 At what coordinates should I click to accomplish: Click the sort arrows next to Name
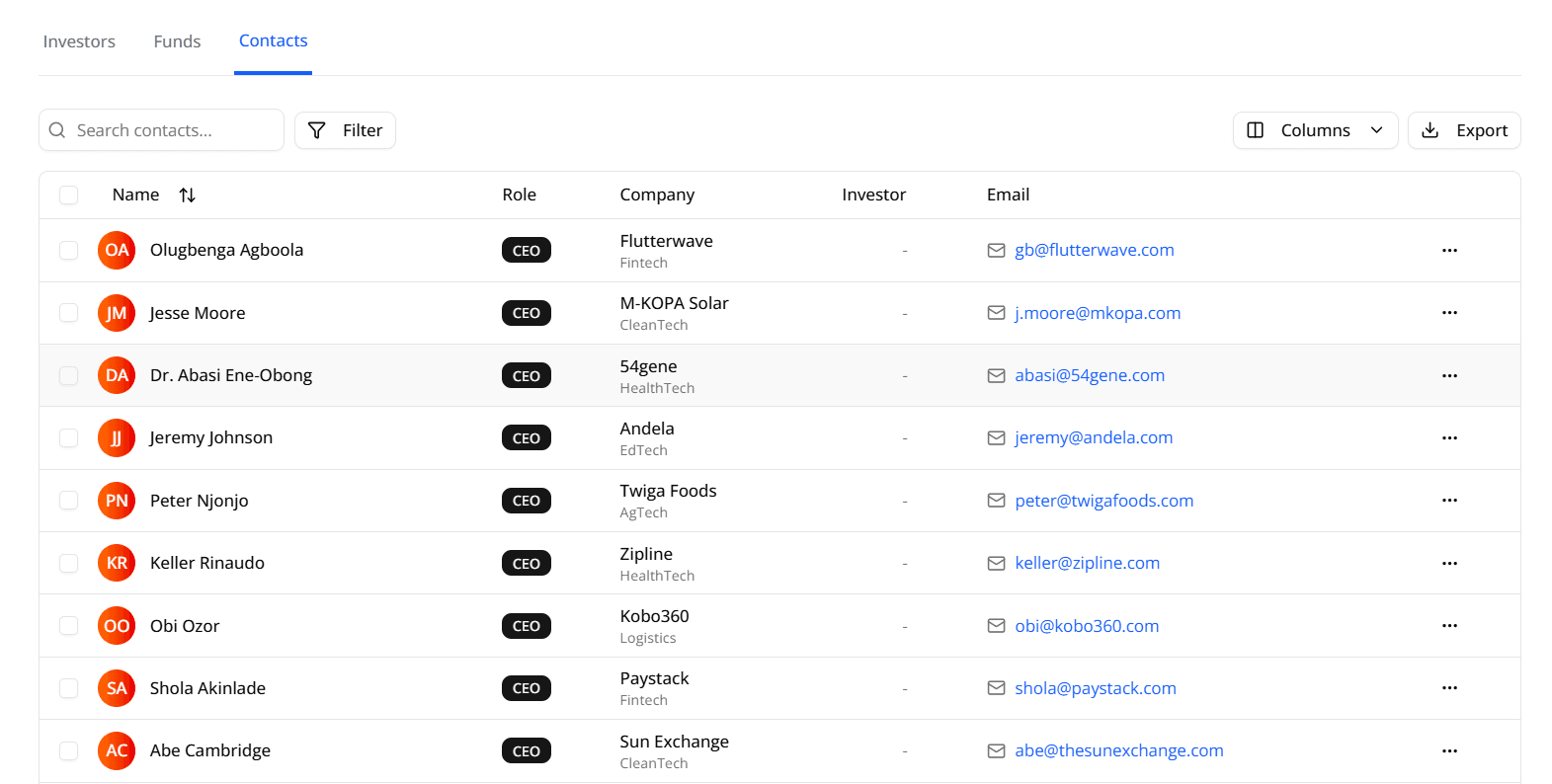(187, 196)
